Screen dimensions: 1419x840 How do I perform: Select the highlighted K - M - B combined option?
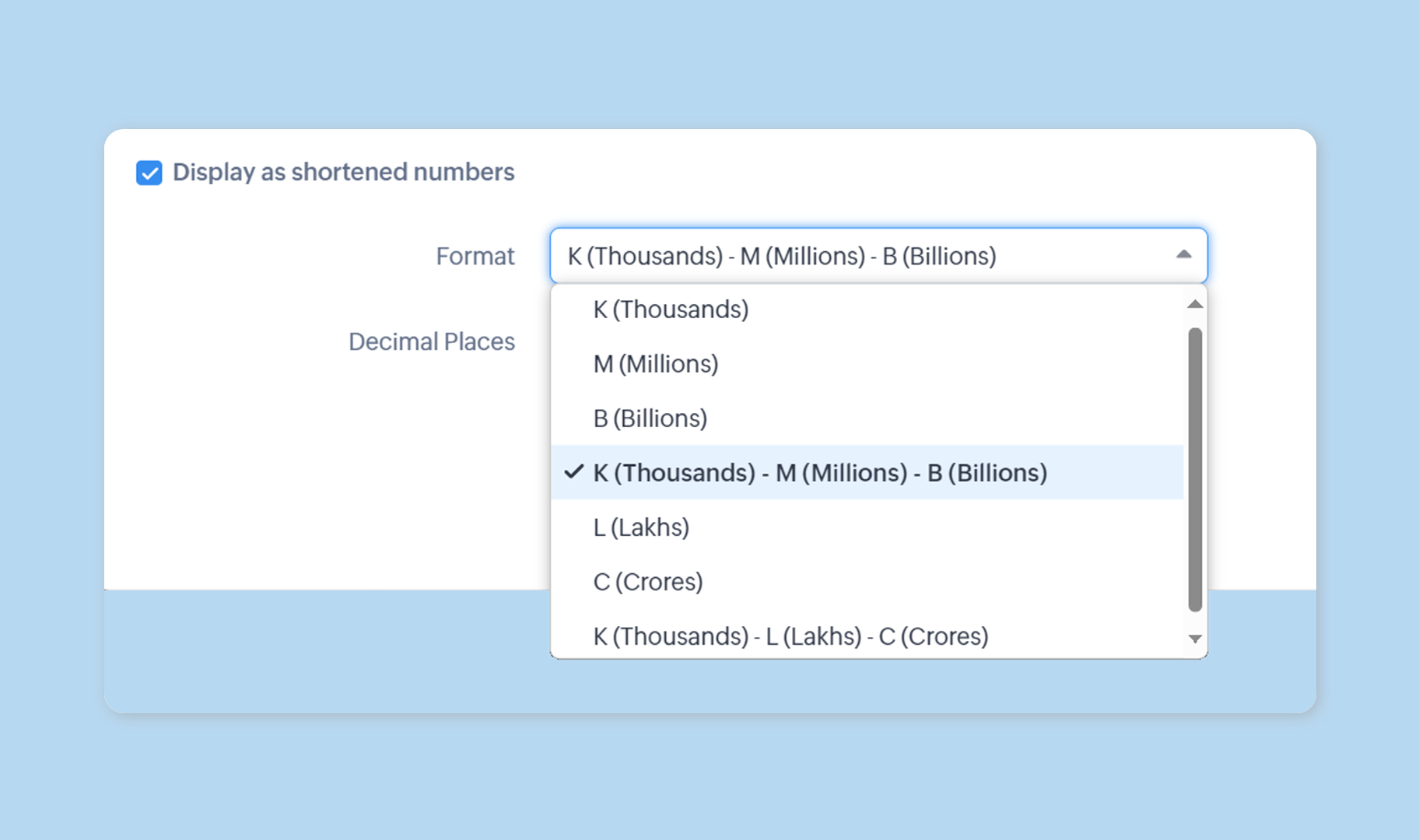(820, 473)
